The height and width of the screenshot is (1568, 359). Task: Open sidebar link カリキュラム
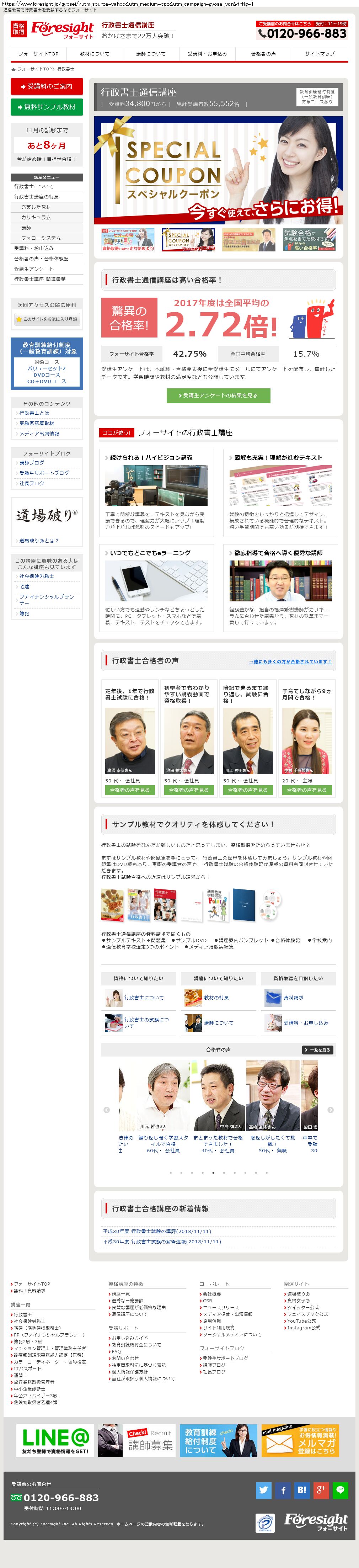[36, 217]
